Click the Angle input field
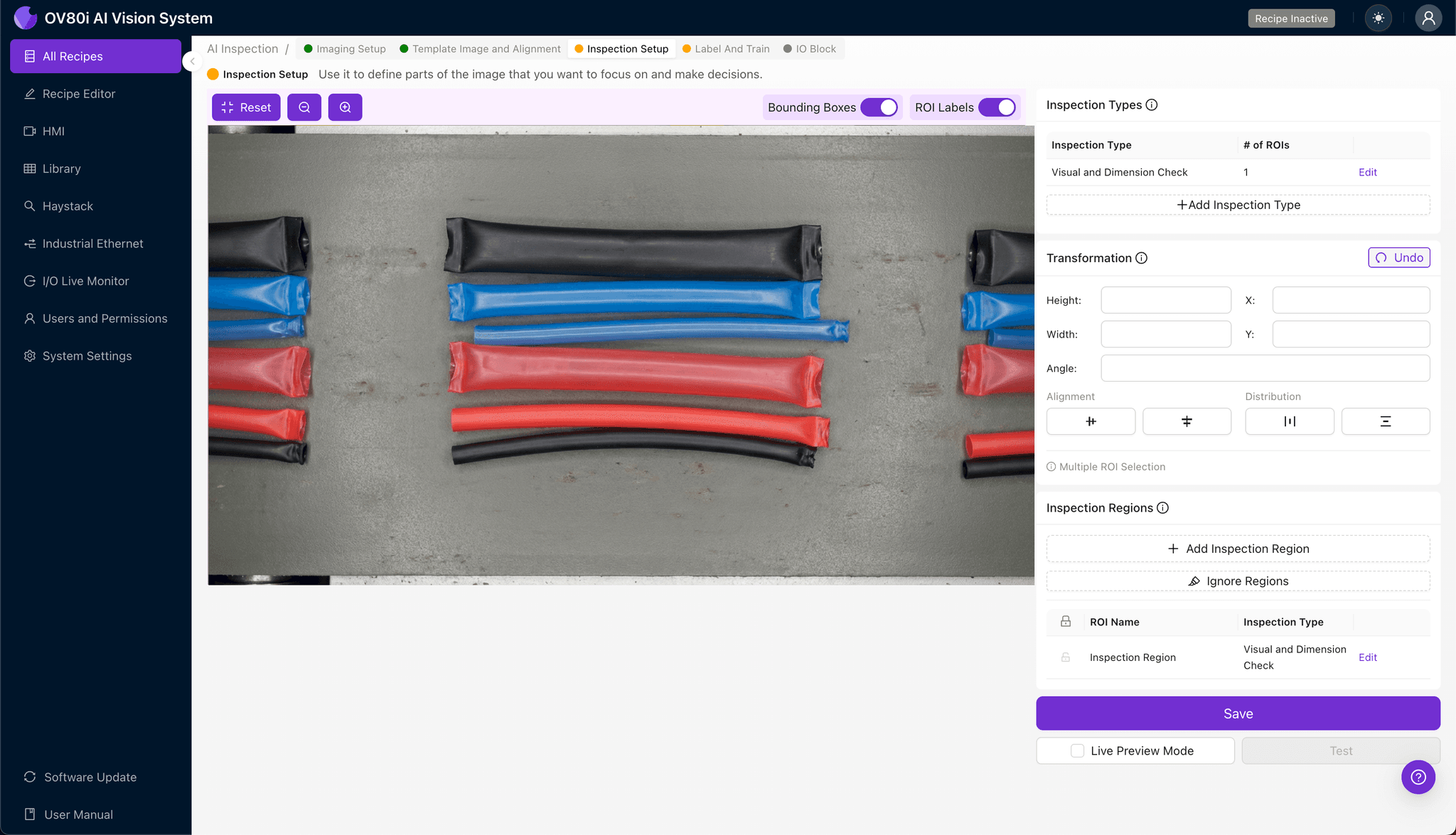The height and width of the screenshot is (835, 1456). [x=1265, y=368]
